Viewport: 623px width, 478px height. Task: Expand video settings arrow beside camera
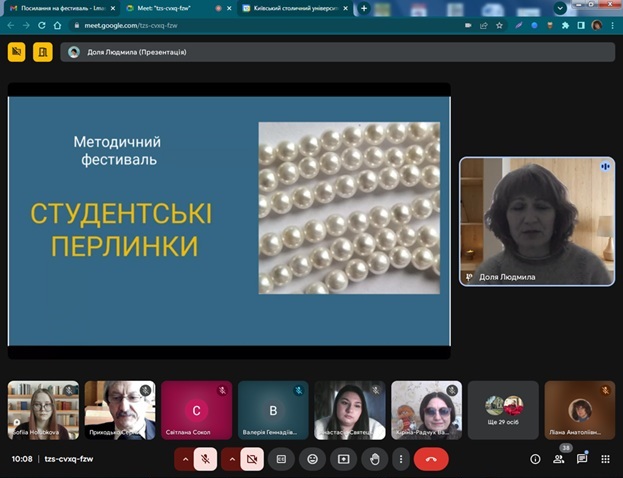(x=232, y=459)
